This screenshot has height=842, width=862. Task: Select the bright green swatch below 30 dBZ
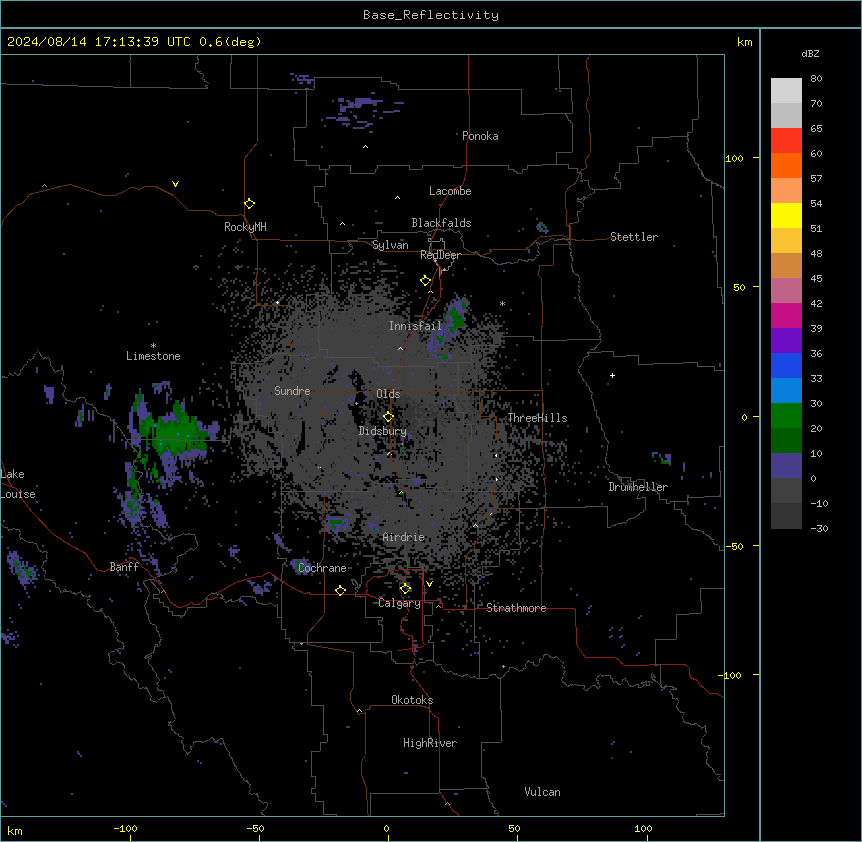coord(786,416)
